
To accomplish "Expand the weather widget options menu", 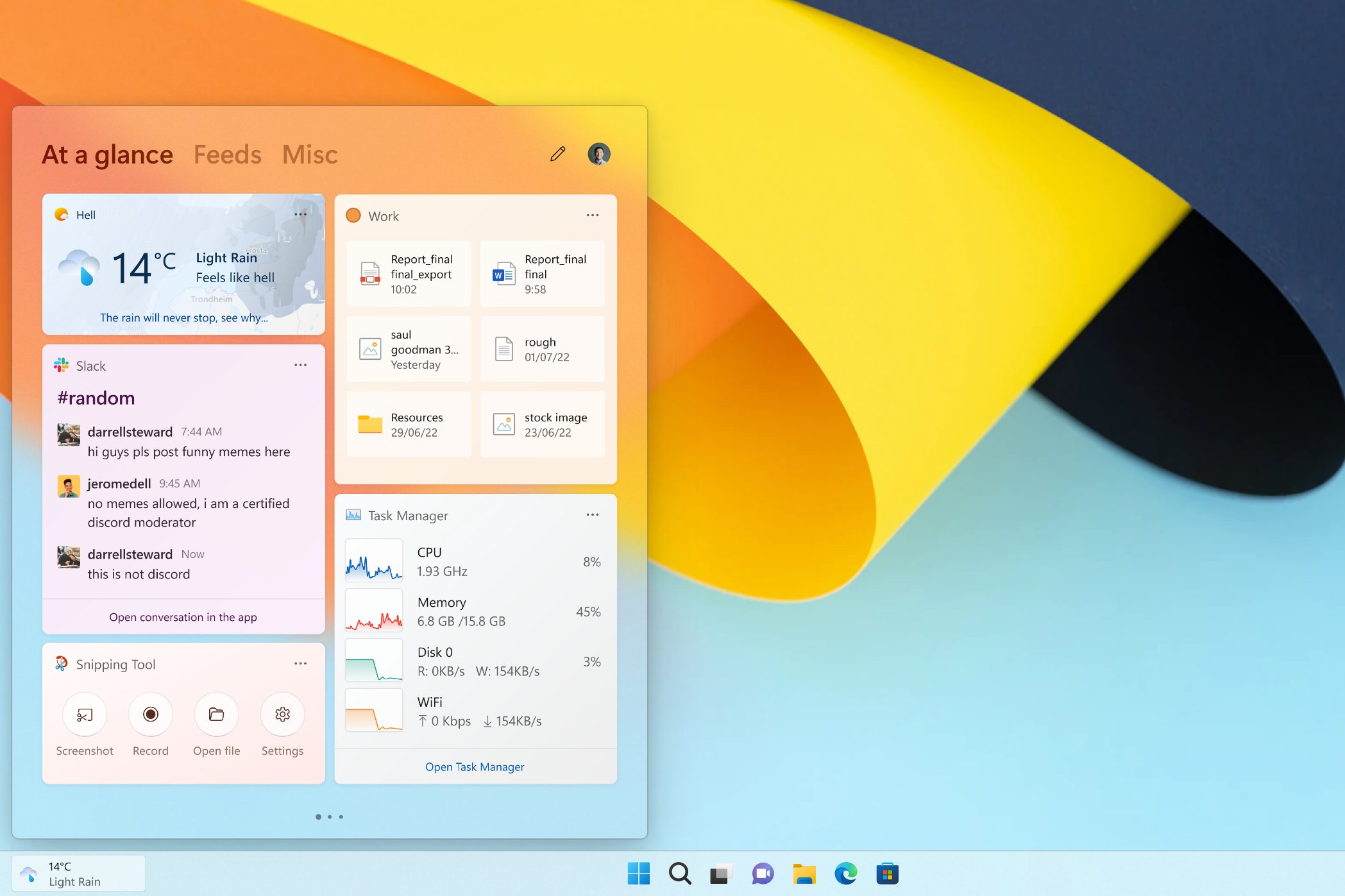I will 300,214.
